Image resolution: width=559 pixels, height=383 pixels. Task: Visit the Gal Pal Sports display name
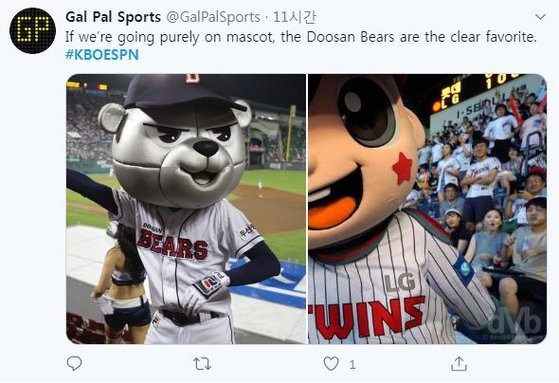pos(113,17)
